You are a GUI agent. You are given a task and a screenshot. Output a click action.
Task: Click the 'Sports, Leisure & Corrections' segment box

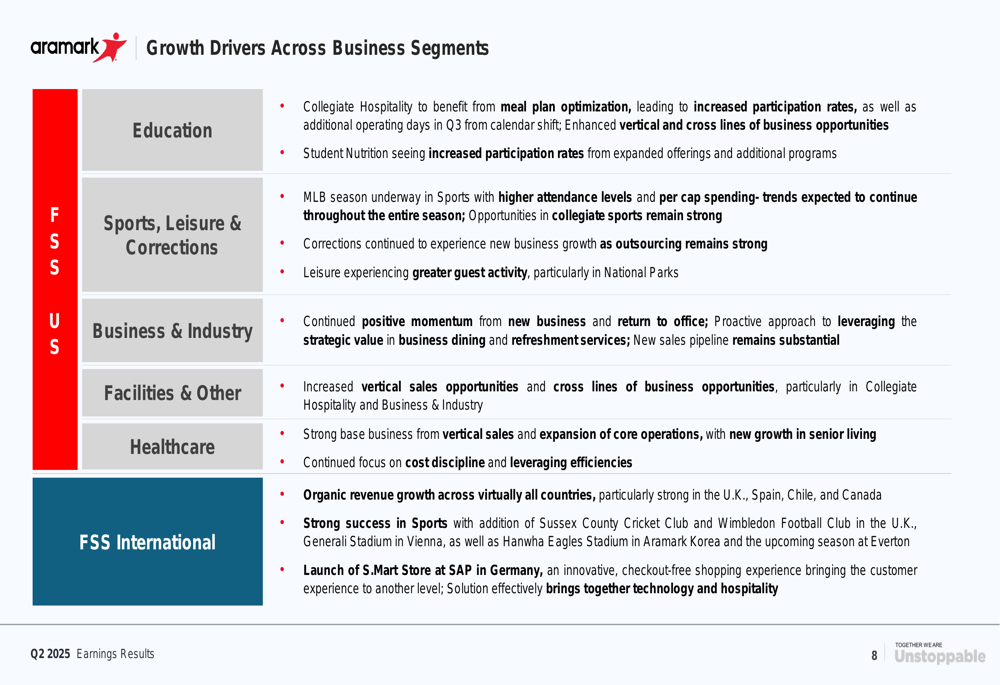[x=172, y=235]
